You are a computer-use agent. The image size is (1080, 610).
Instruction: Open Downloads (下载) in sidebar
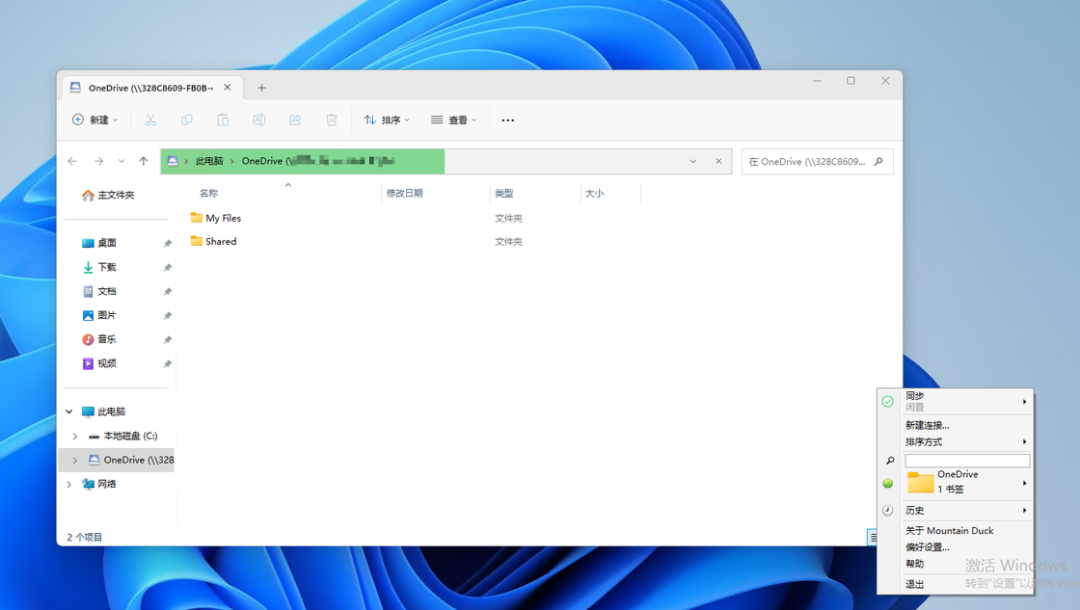coord(99,267)
